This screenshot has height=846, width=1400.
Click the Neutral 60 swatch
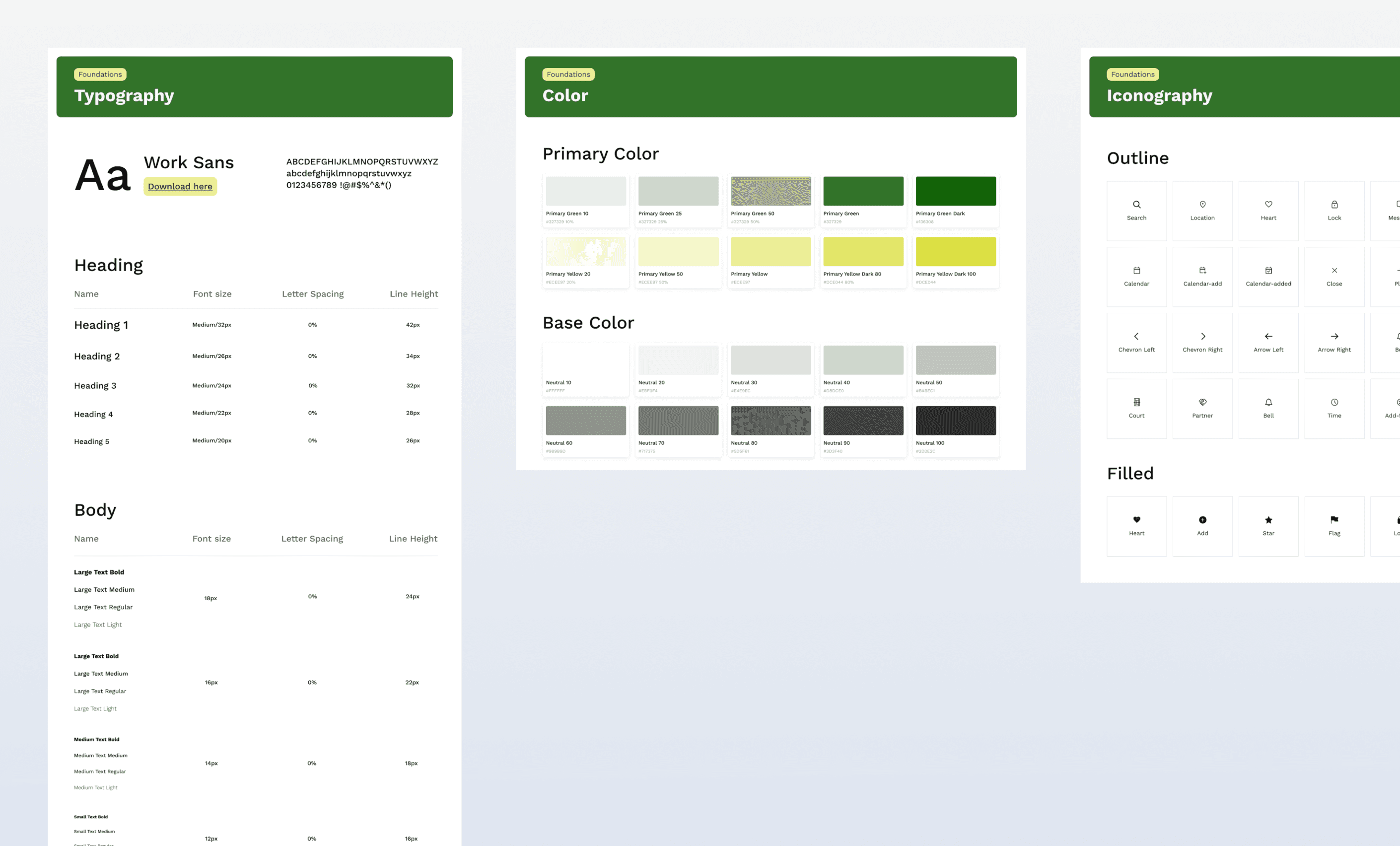[x=586, y=421]
